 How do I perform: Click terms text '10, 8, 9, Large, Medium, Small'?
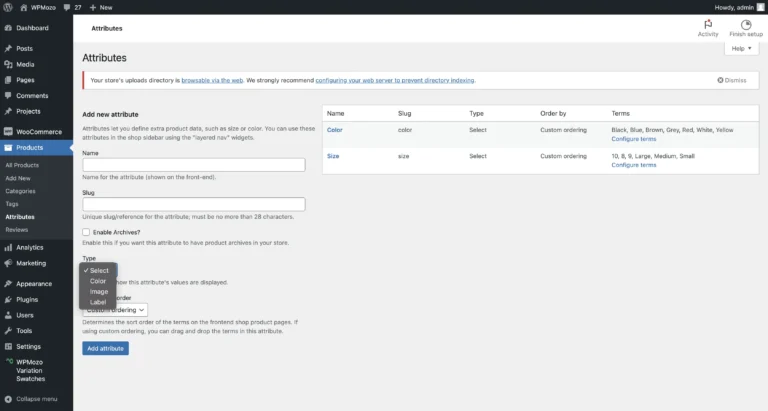[x=653, y=156]
